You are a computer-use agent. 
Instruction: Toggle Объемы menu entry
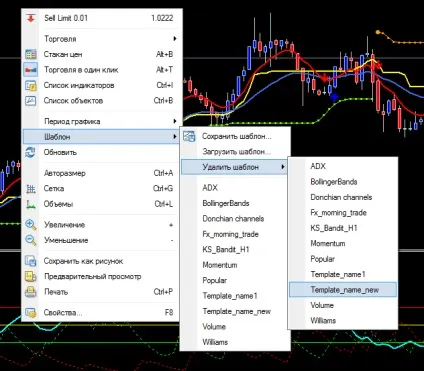102,204
